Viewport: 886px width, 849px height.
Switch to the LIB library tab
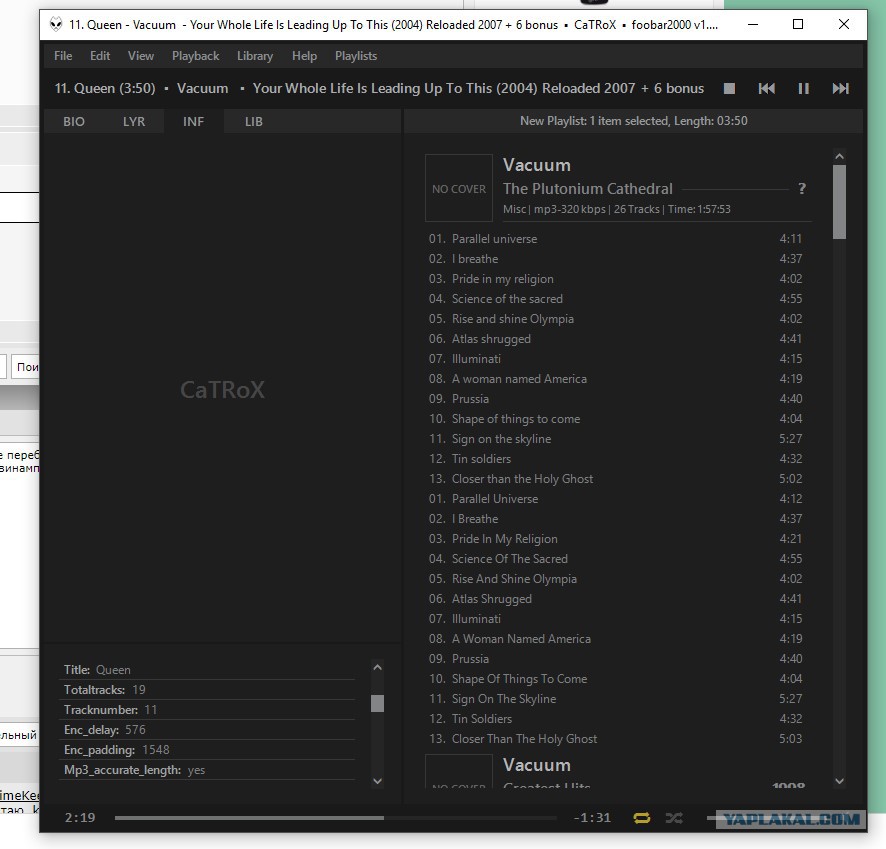254,121
